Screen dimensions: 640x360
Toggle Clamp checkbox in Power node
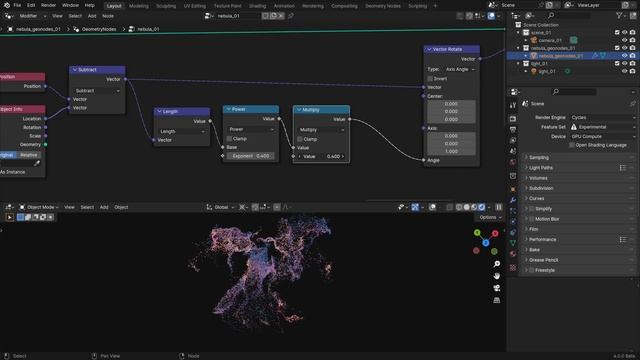pyautogui.click(x=229, y=139)
